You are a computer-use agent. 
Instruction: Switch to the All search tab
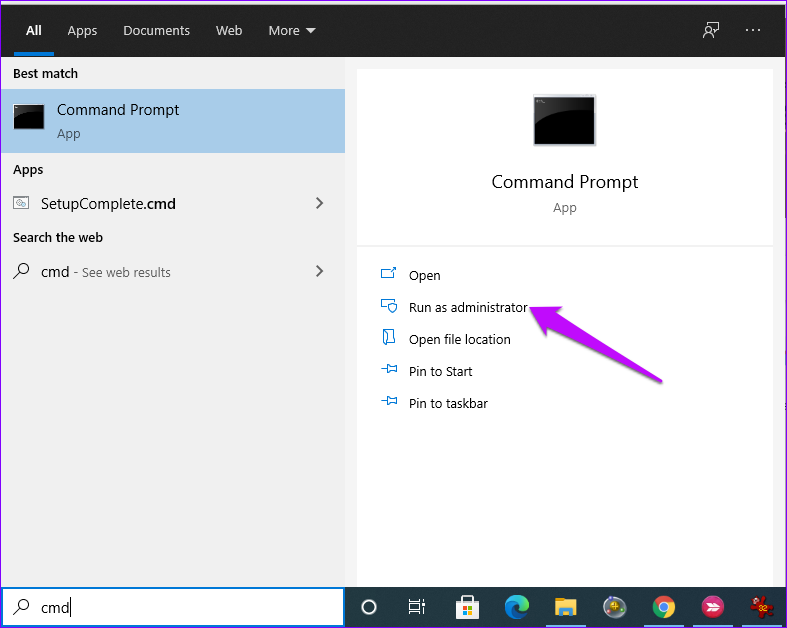pyautogui.click(x=34, y=31)
